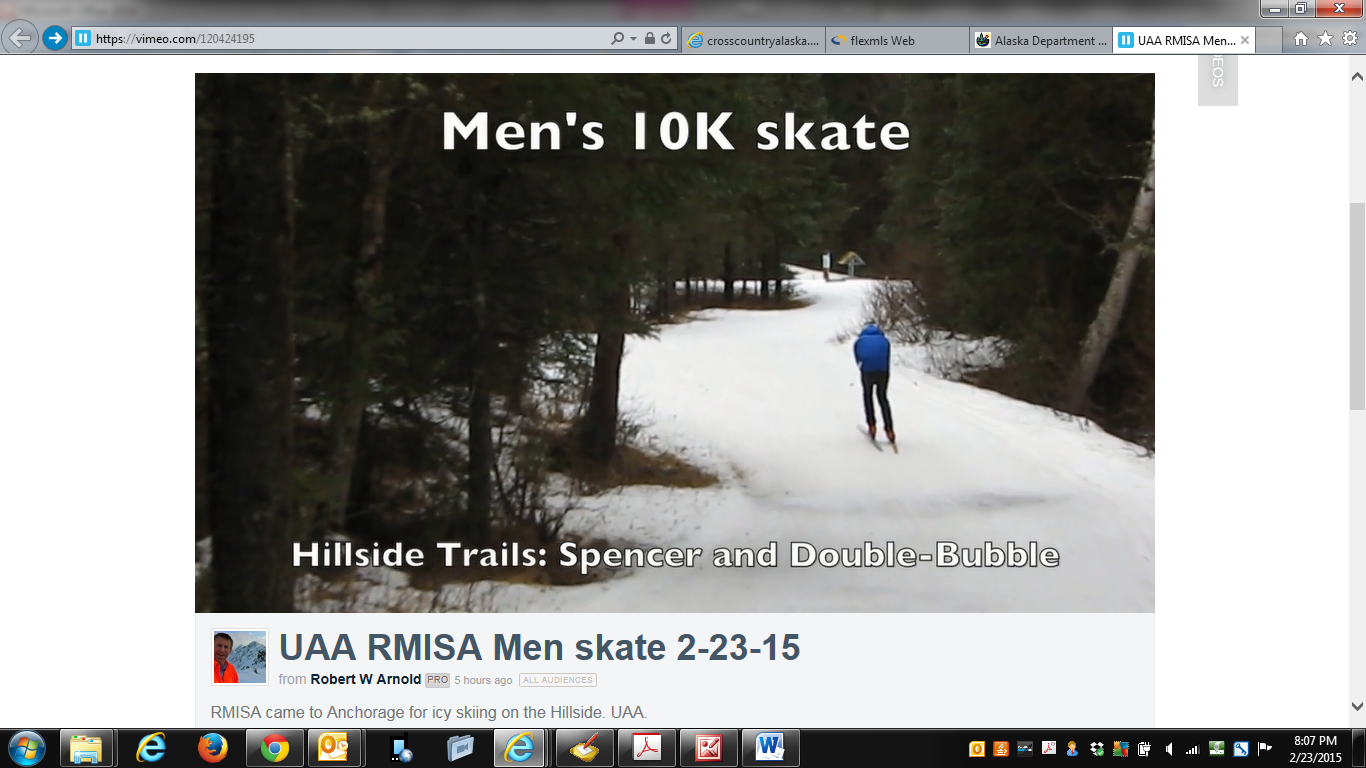
Task: Open Microsoft Word from the taskbar
Action: (x=770, y=747)
